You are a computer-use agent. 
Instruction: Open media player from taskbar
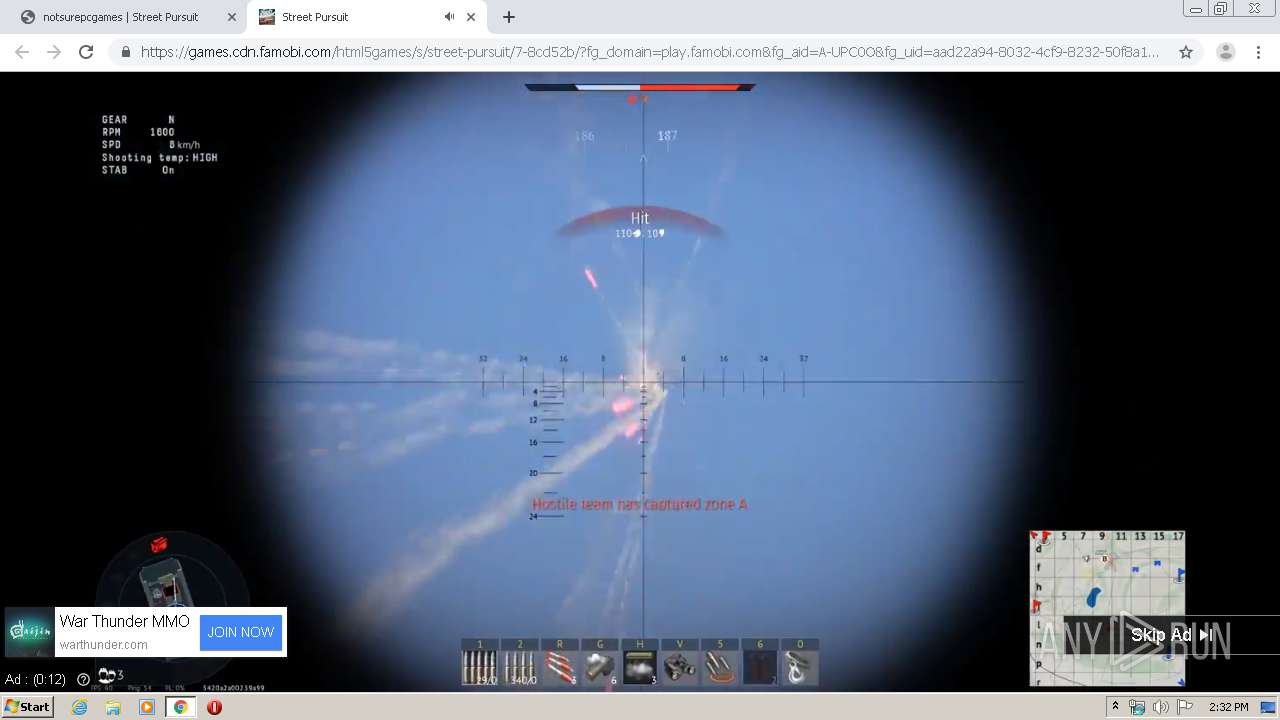pos(147,707)
